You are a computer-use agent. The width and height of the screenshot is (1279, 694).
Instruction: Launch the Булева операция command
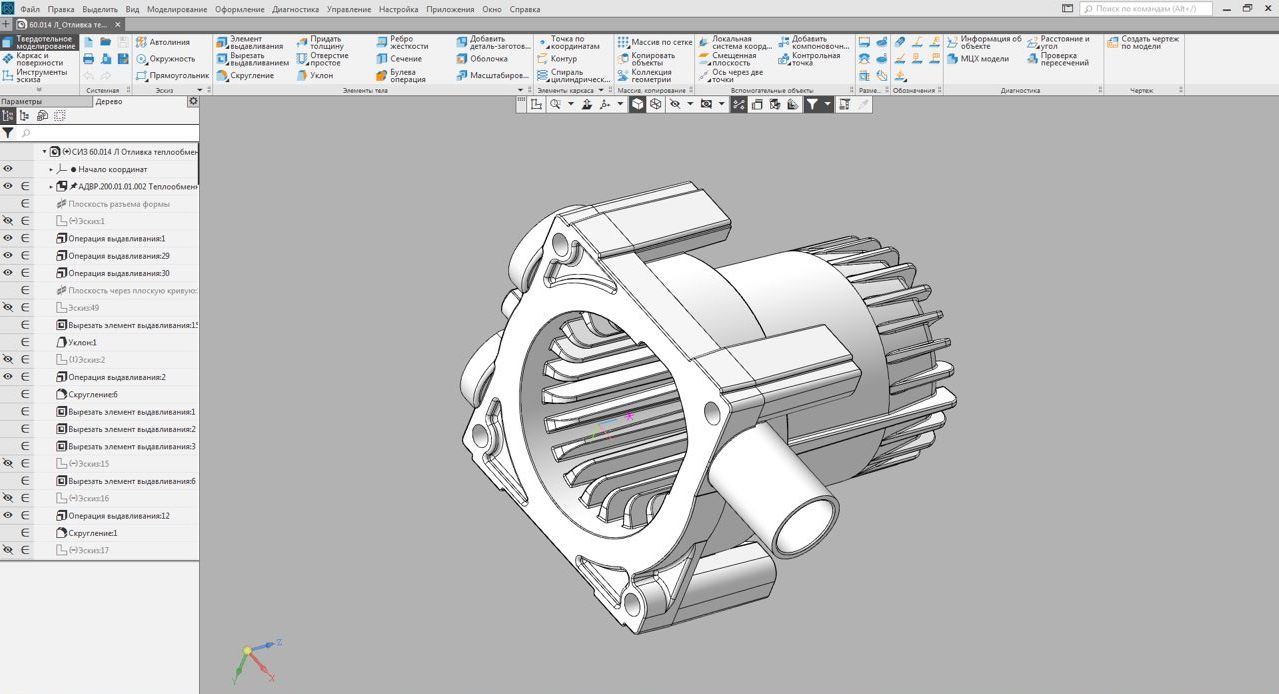tap(400, 75)
